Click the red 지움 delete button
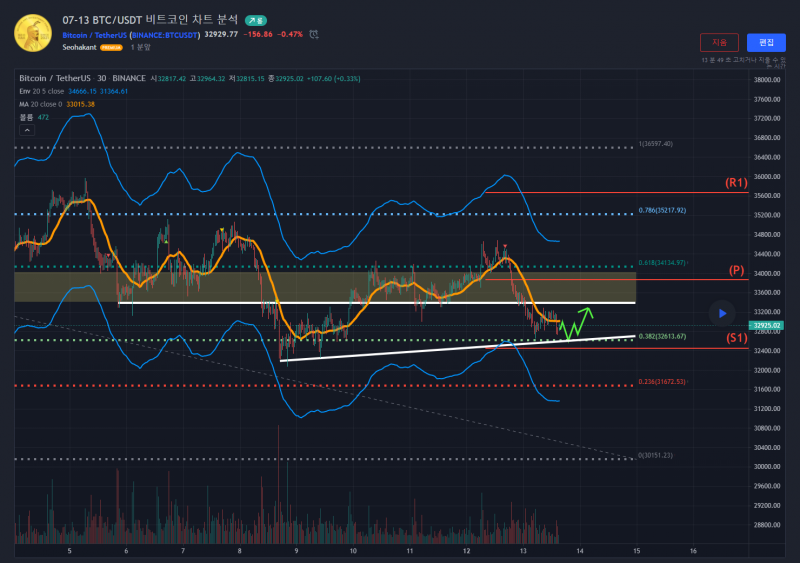 (x=720, y=43)
